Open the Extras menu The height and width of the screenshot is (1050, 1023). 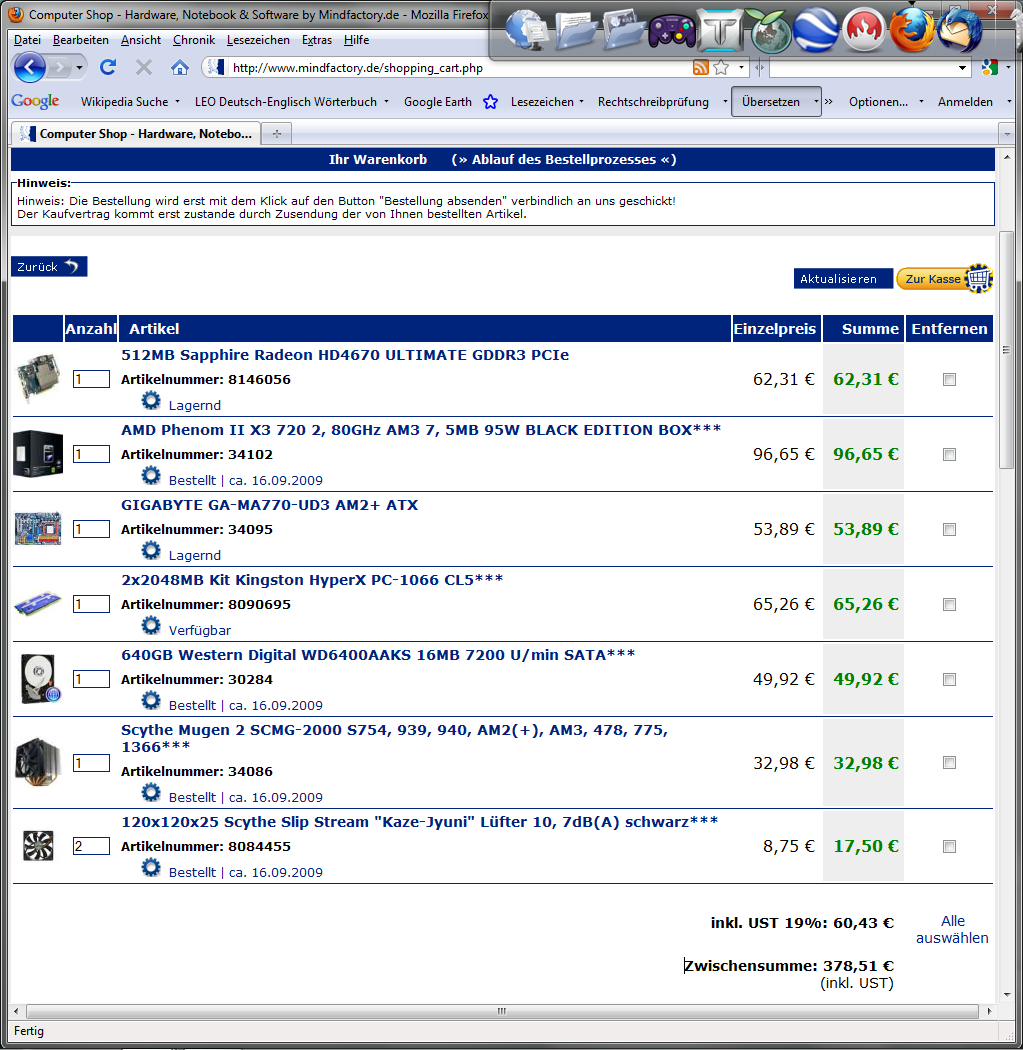tap(317, 40)
